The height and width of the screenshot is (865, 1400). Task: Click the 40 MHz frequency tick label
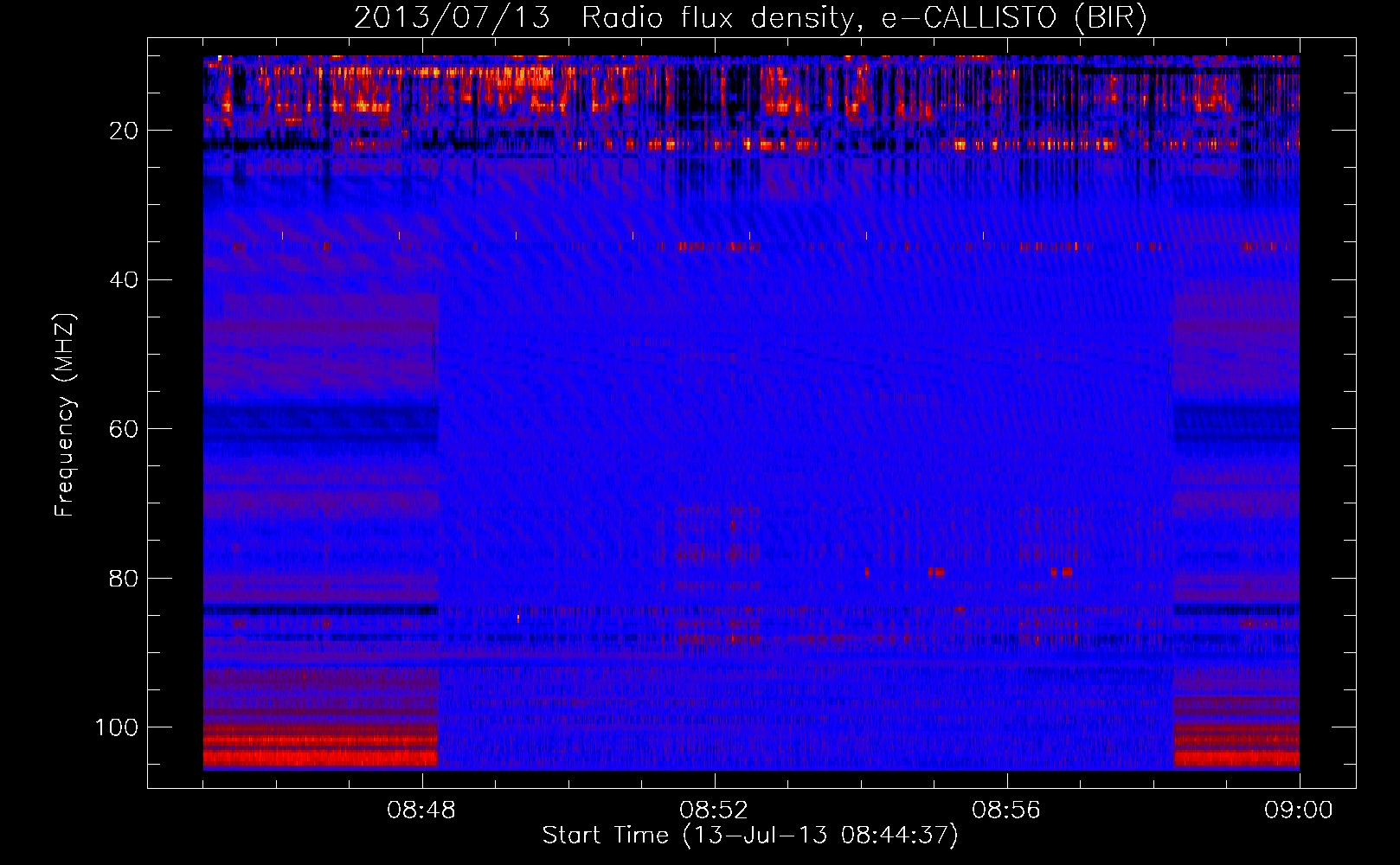pos(124,279)
